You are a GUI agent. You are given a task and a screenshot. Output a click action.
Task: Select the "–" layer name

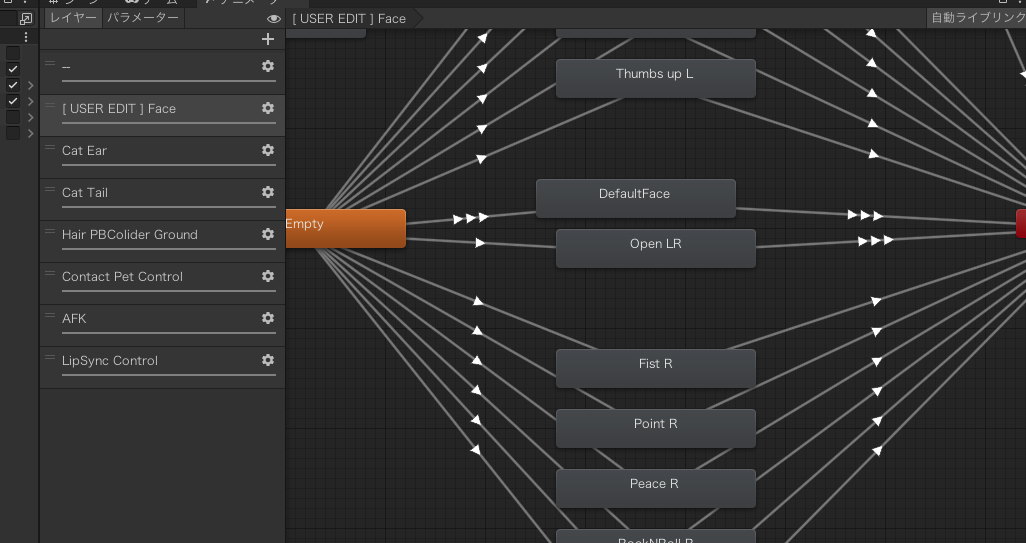coord(66,67)
